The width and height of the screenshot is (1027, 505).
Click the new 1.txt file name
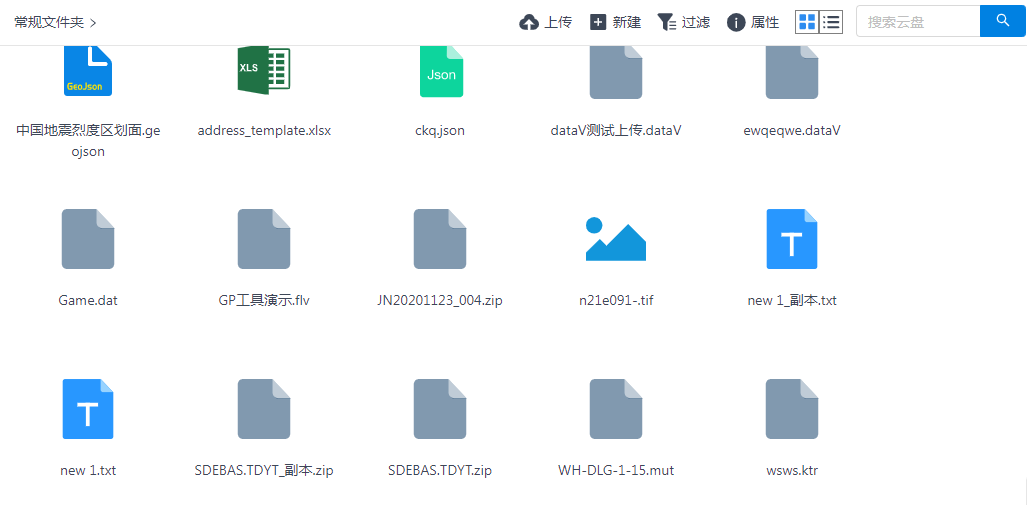tap(88, 470)
